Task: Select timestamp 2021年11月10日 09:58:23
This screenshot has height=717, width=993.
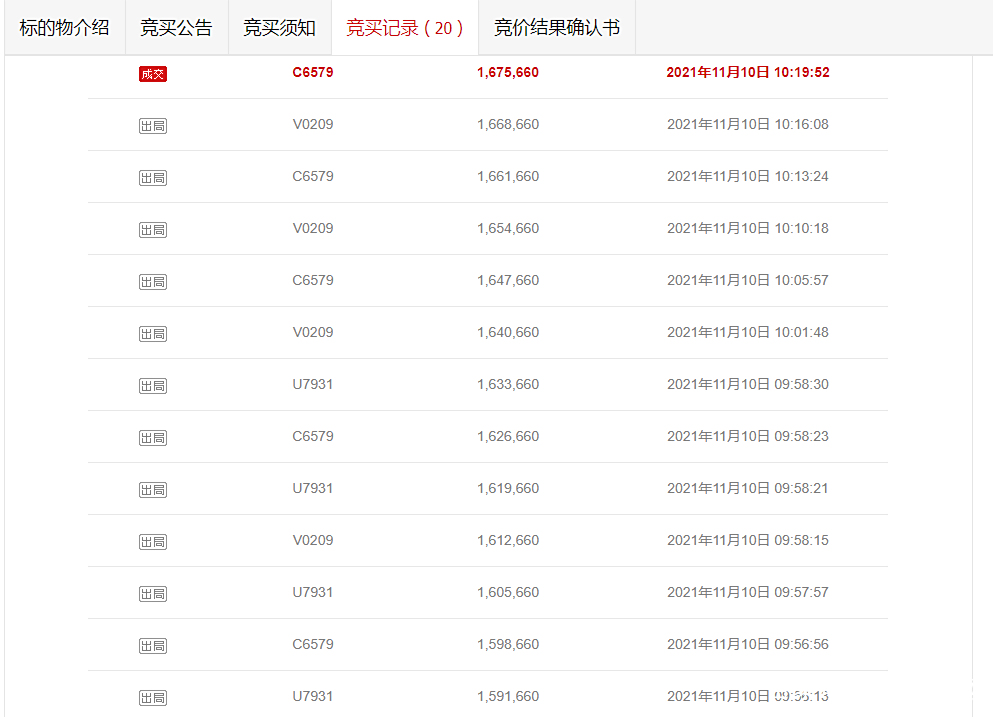Action: coord(748,436)
